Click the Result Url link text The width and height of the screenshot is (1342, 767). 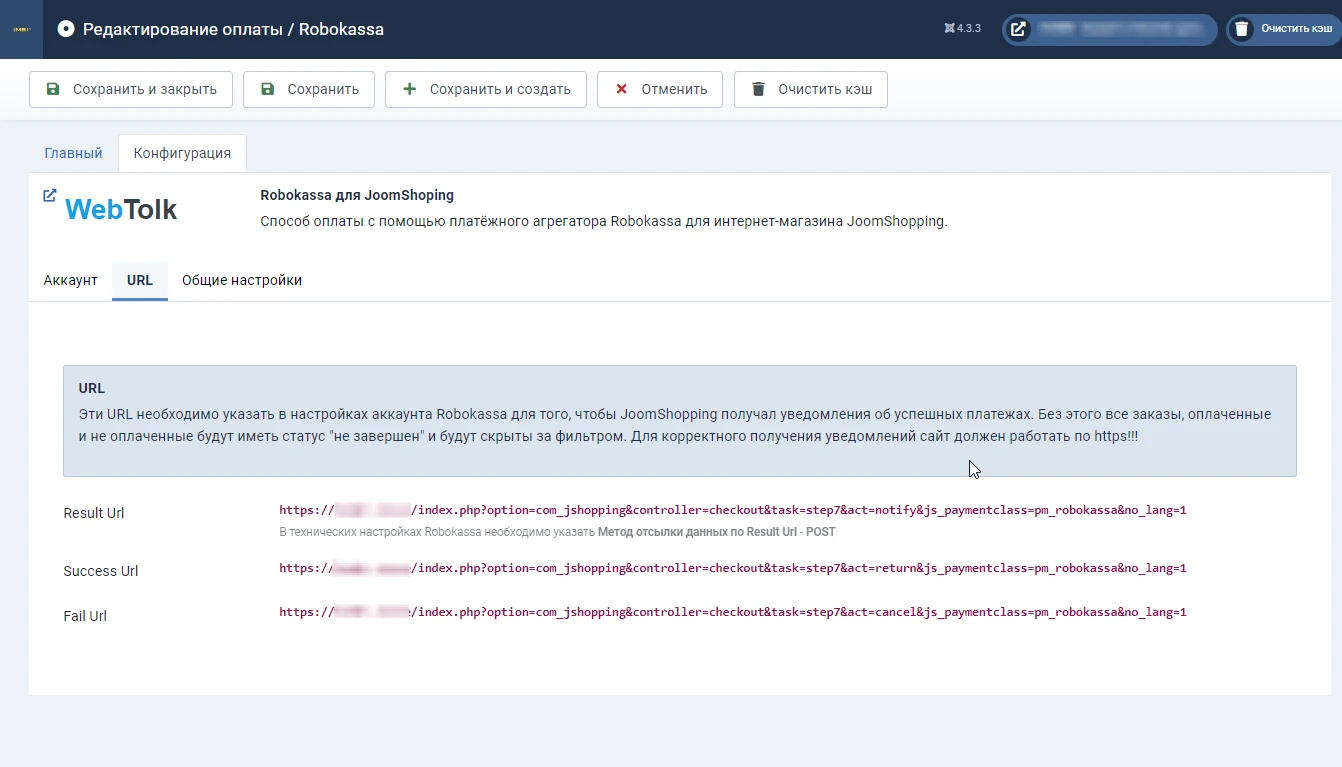[733, 510]
